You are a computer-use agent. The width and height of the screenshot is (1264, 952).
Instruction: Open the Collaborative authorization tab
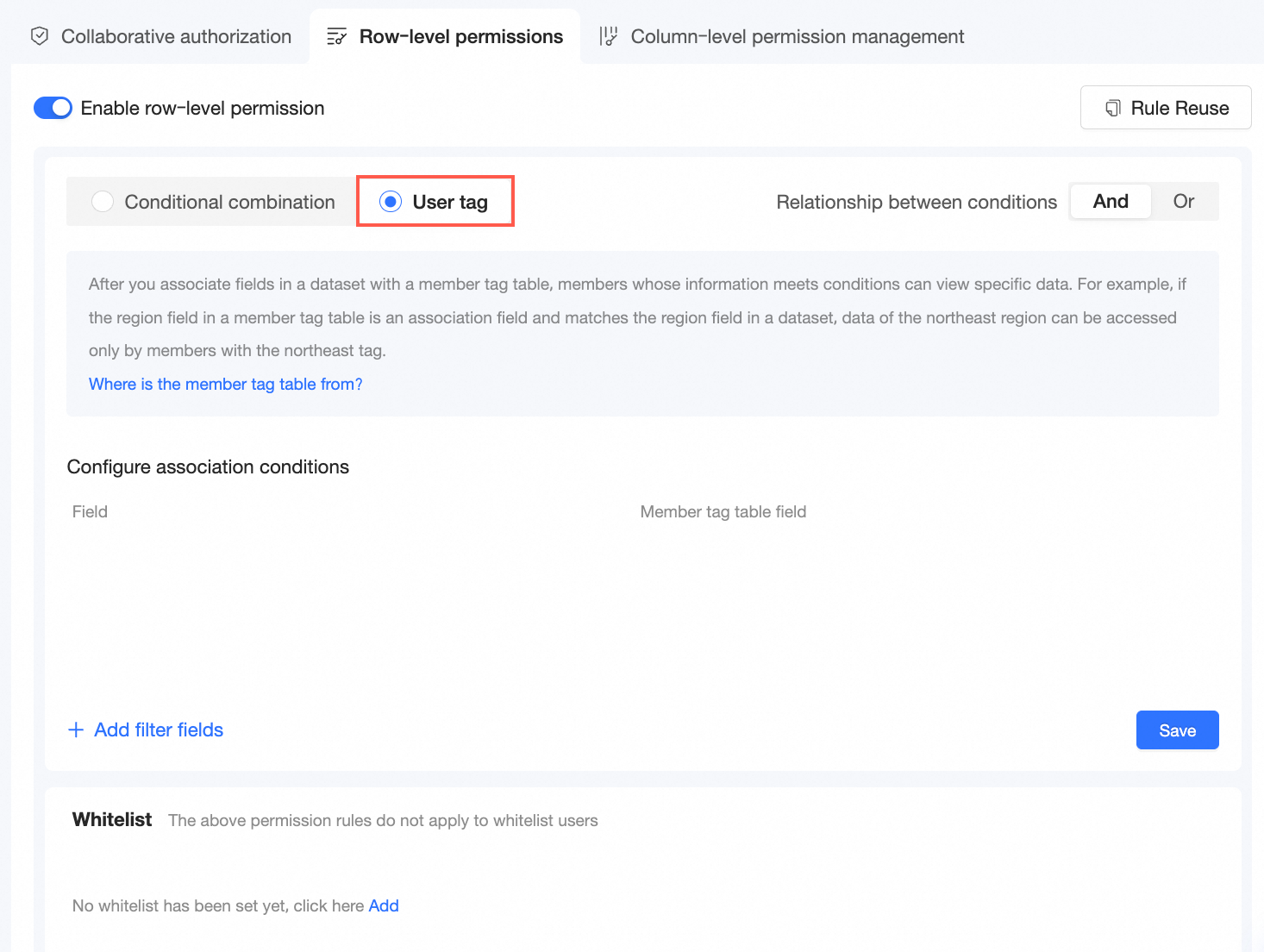pos(176,36)
